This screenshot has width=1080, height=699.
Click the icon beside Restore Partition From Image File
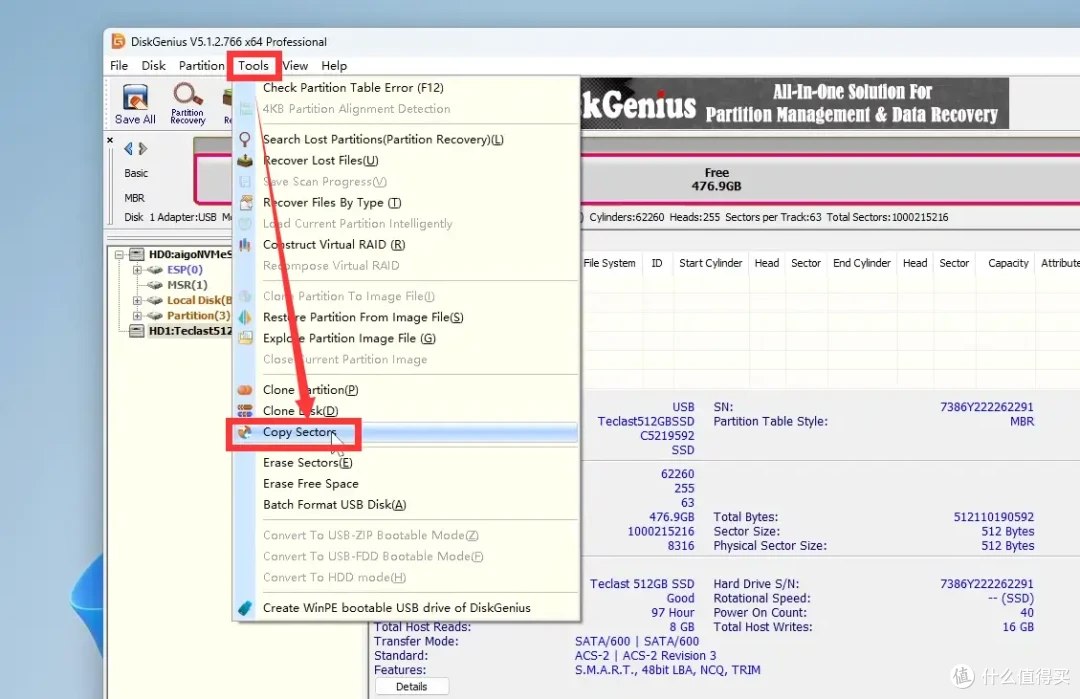pos(245,317)
